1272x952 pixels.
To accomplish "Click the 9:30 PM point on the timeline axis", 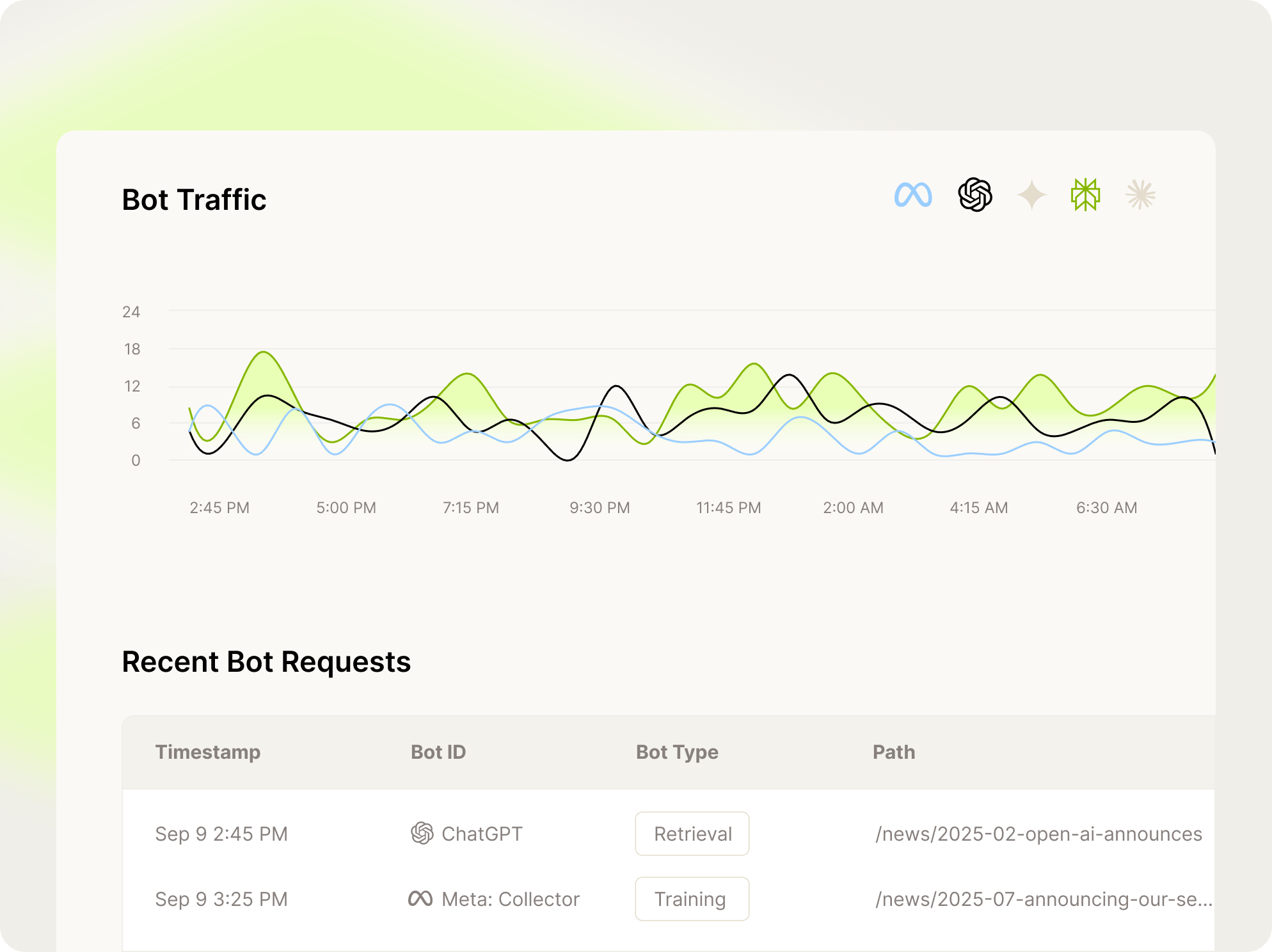I will [599, 507].
